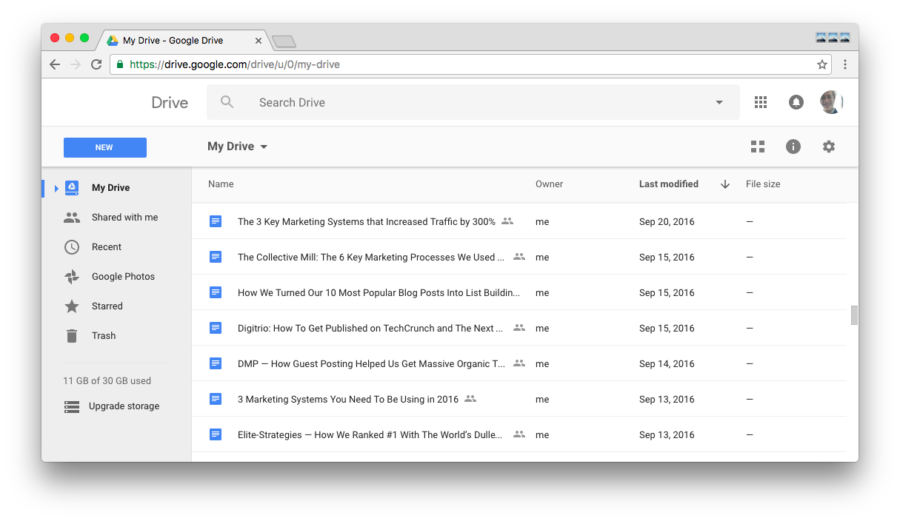The image size is (900, 521).
Task: Close the My Drive browser tab
Action: coord(258,41)
